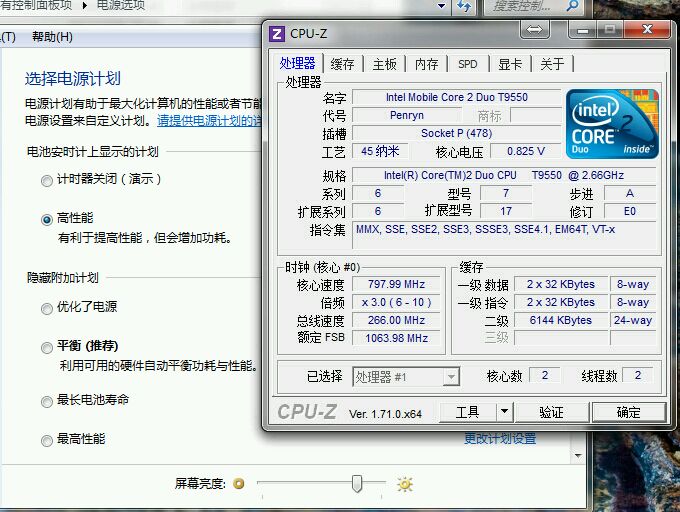Click the search magnifier icon in control panel
Image resolution: width=680 pixels, height=512 pixels.
tap(572, 6)
